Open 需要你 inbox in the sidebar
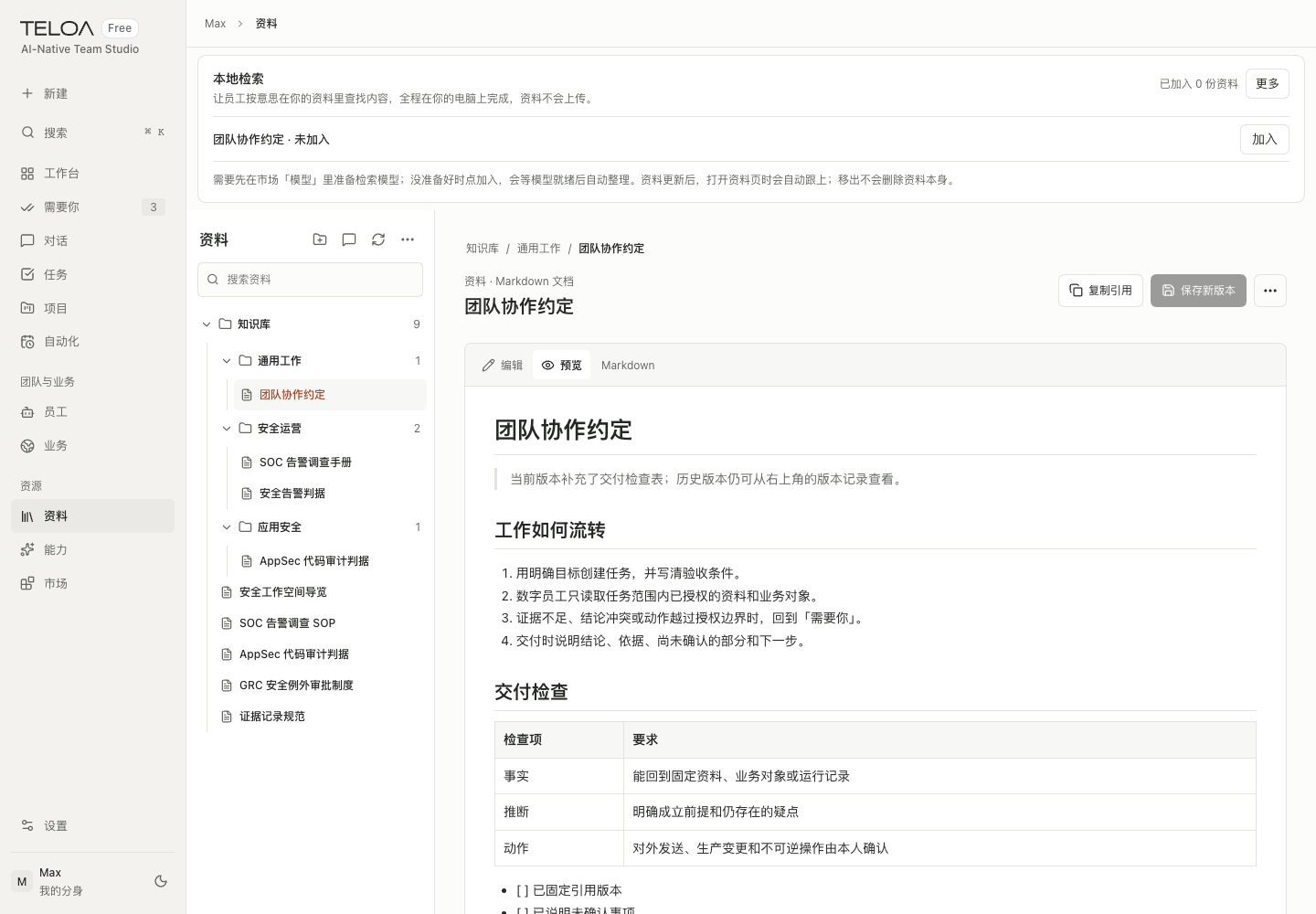Viewport: 1316px width, 914px height. tap(92, 207)
